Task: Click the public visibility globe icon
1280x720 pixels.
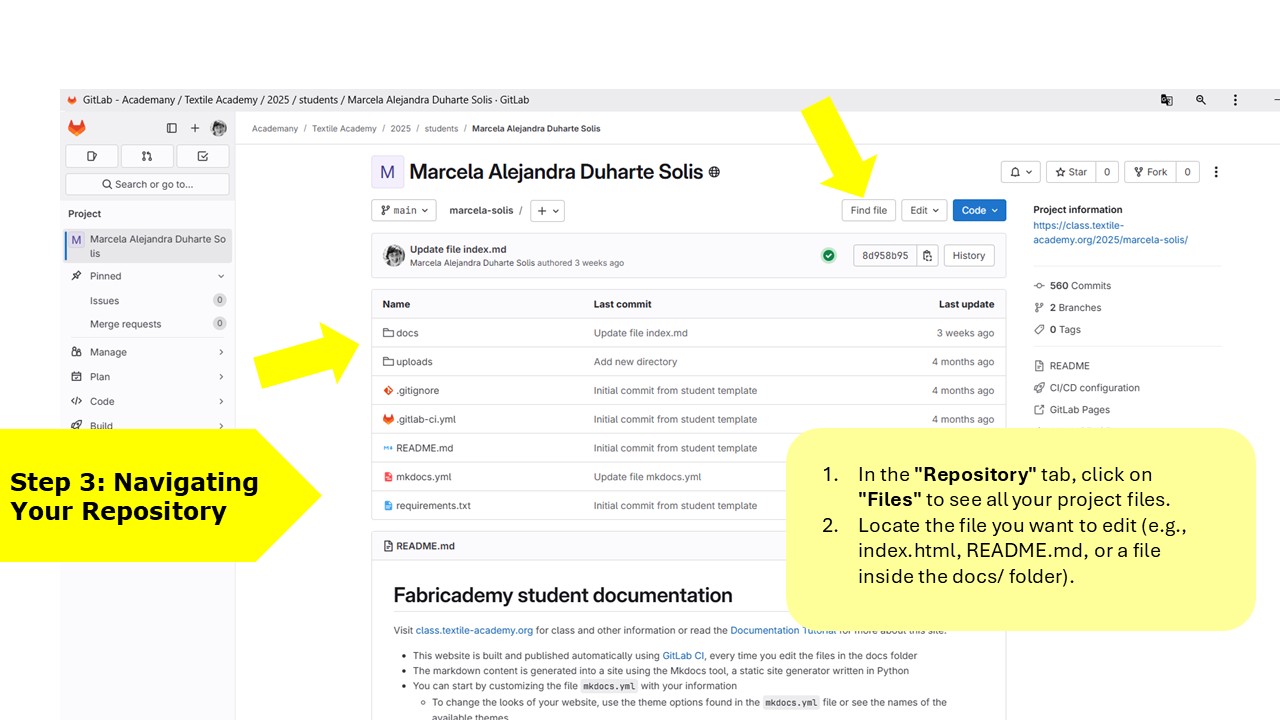Action: pyautogui.click(x=714, y=172)
